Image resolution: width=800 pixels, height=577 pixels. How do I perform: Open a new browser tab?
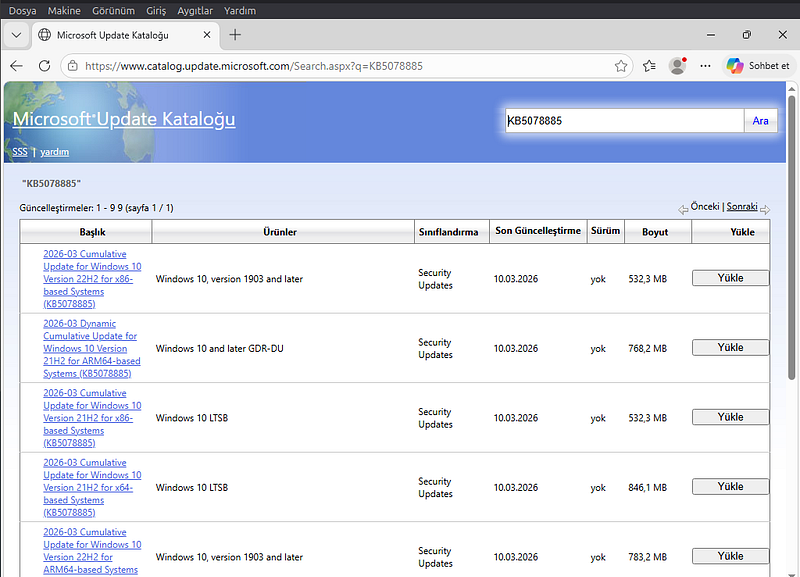coord(235,35)
